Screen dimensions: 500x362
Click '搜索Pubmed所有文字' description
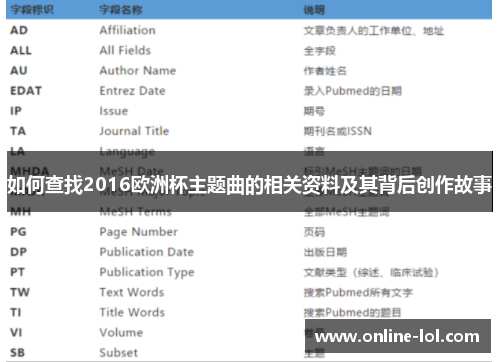358,293
